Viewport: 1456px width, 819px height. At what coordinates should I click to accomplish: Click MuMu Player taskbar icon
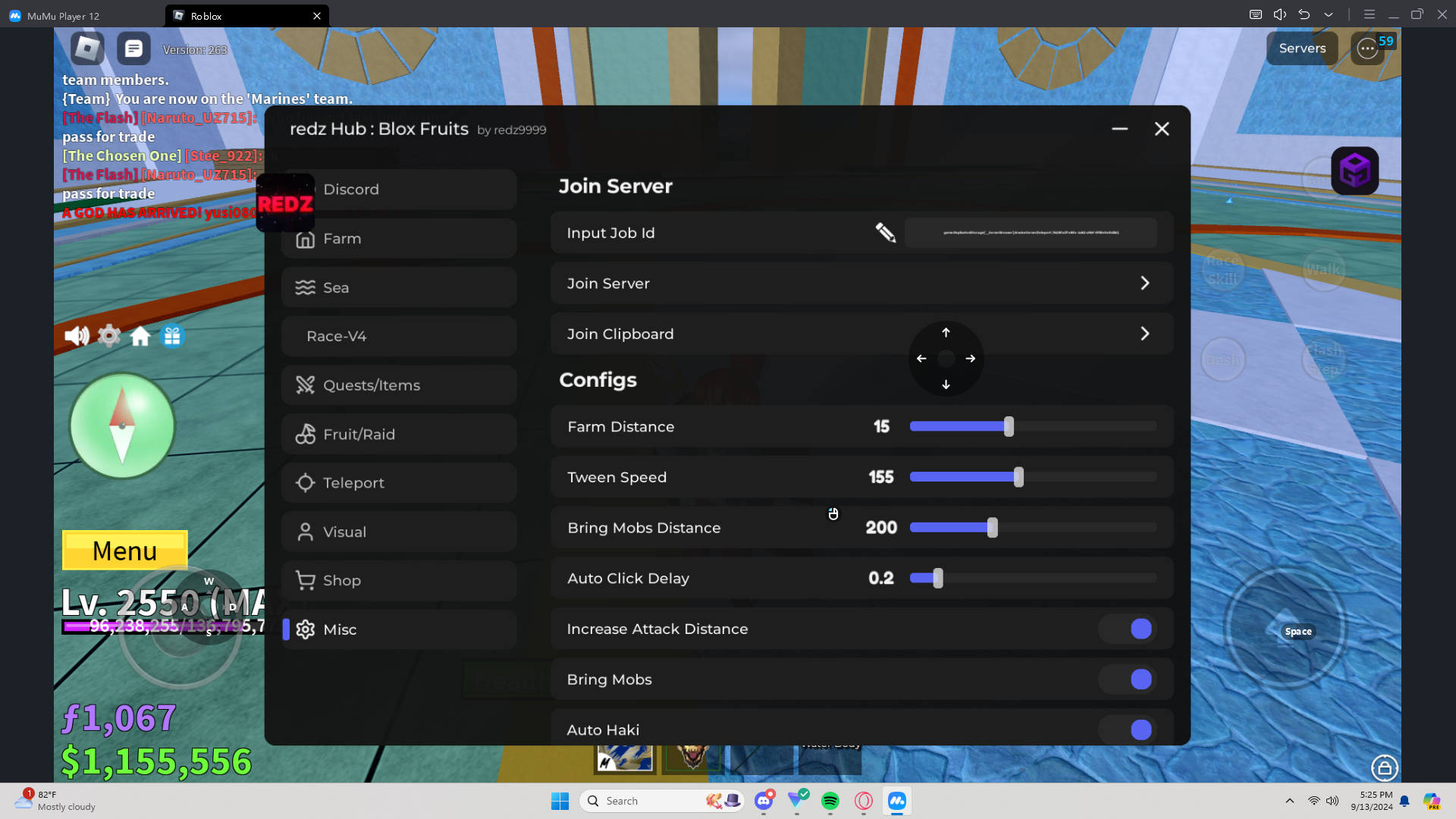coord(897,801)
